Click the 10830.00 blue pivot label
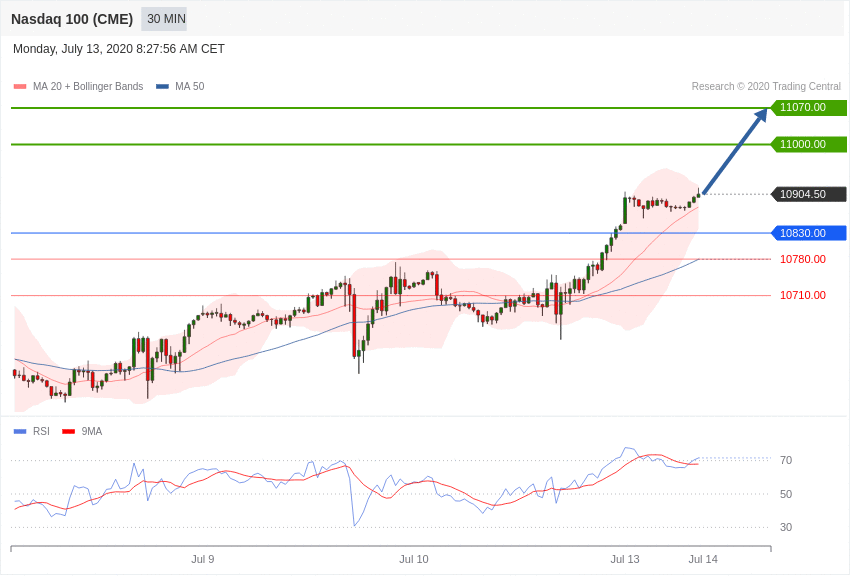This screenshot has width=850, height=576. 808,233
